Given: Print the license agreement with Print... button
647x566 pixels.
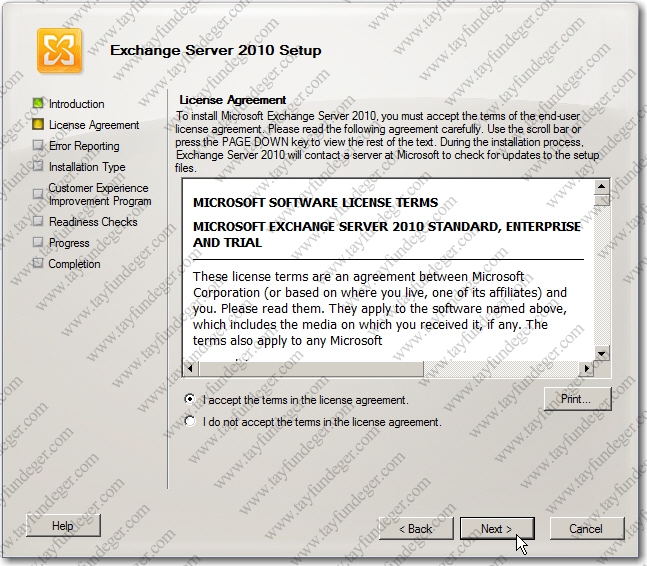Looking at the screenshot, I should tap(577, 399).
